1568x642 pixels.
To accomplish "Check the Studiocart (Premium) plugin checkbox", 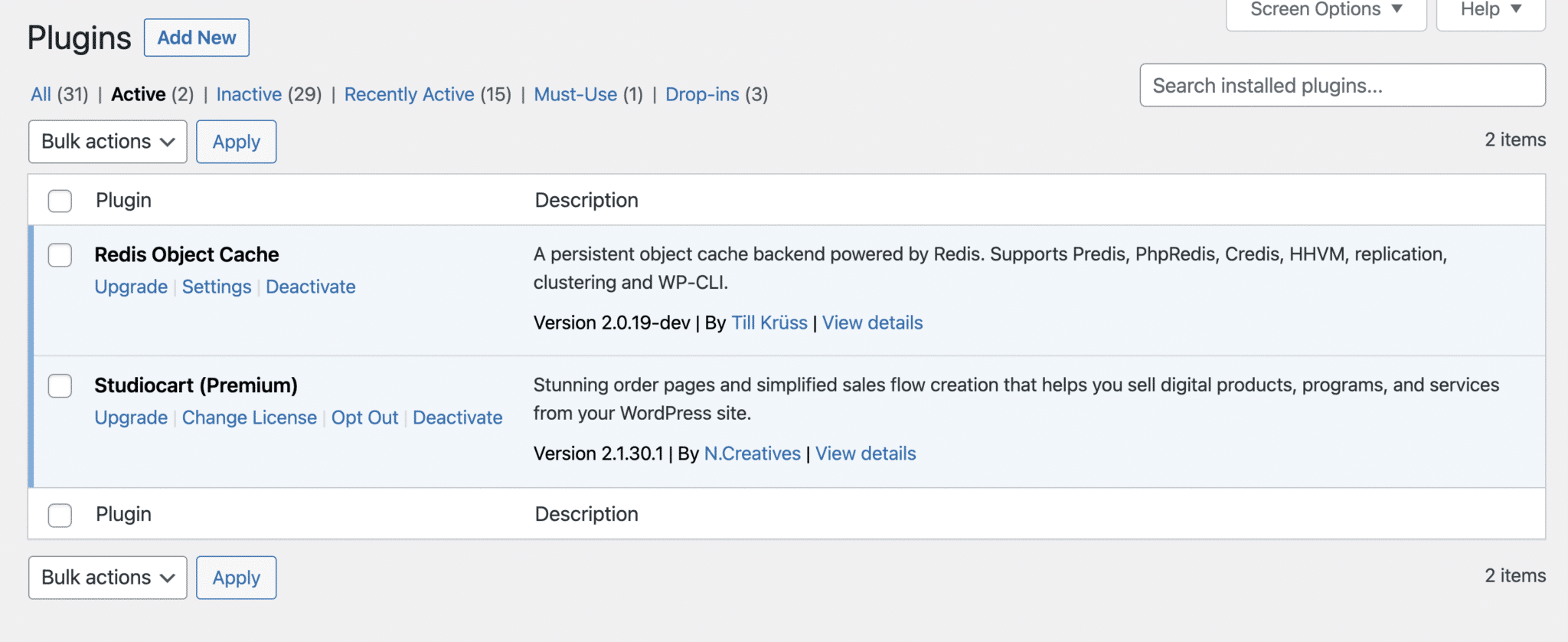I will click(x=60, y=386).
